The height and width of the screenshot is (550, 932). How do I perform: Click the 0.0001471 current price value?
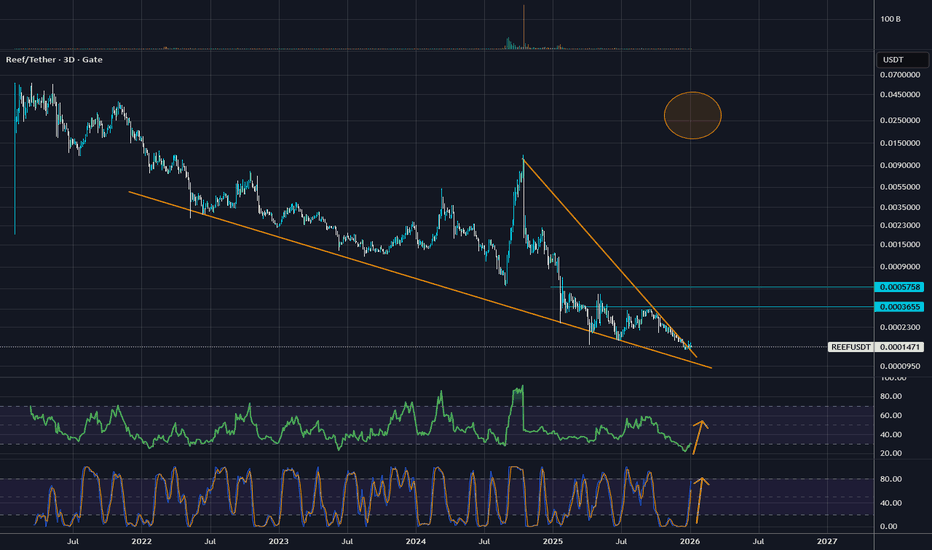click(899, 347)
